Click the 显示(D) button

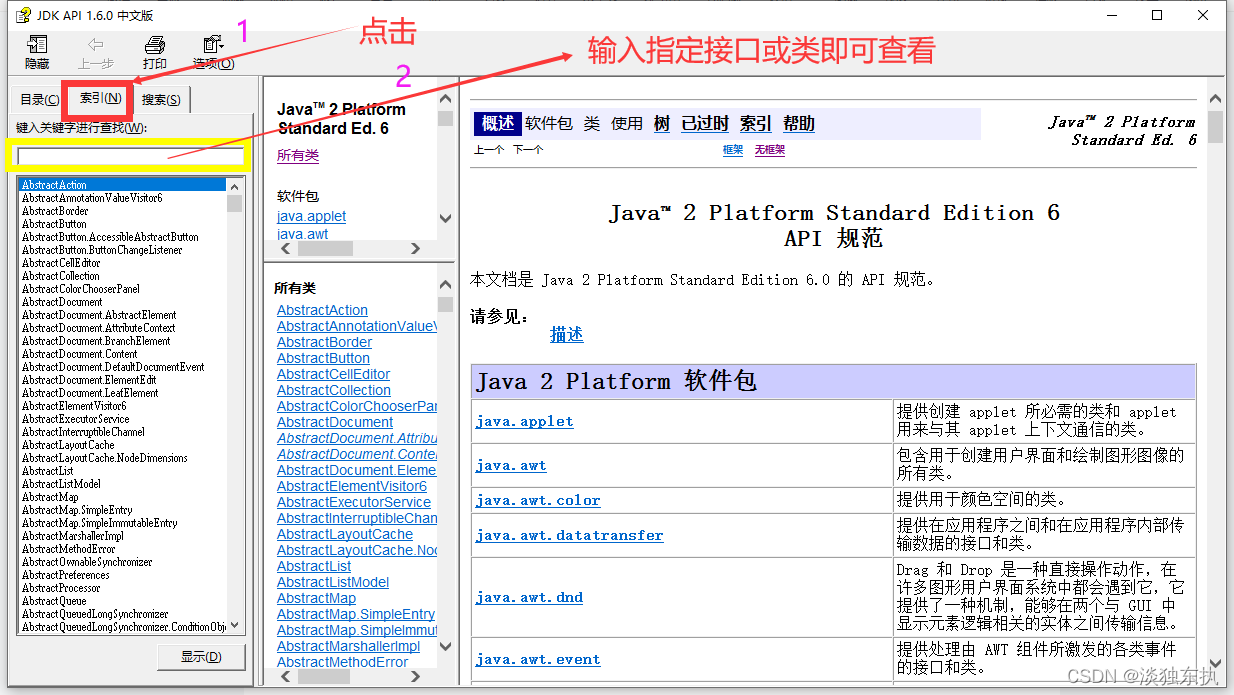tap(201, 657)
